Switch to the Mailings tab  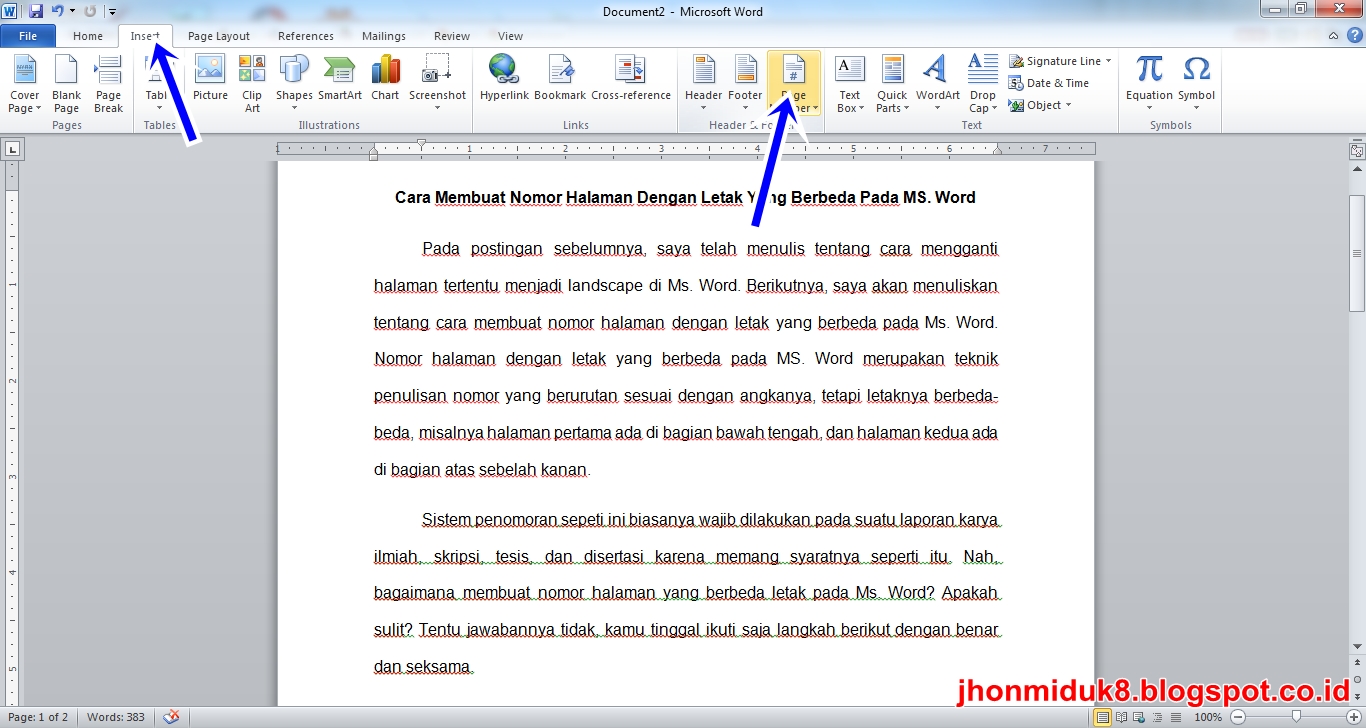[x=384, y=36]
